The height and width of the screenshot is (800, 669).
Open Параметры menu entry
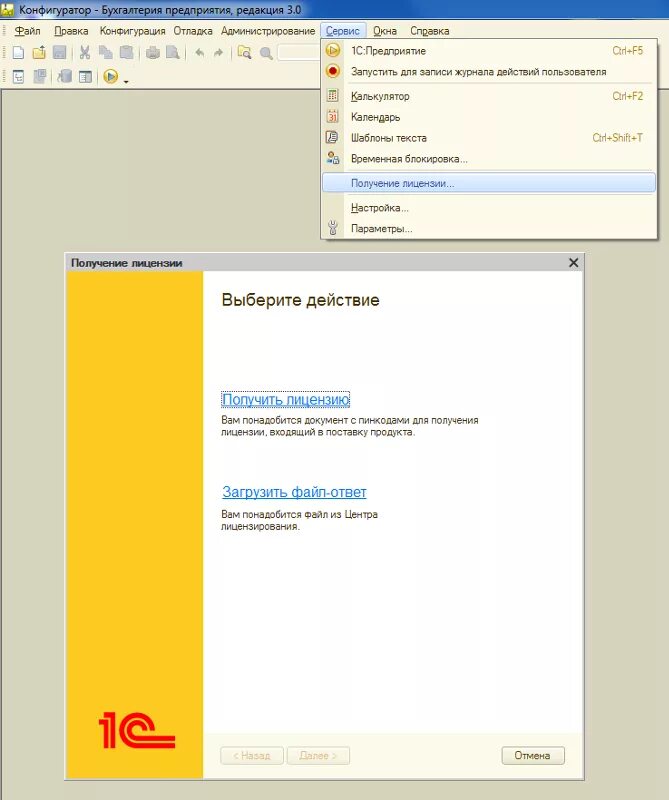point(489,229)
